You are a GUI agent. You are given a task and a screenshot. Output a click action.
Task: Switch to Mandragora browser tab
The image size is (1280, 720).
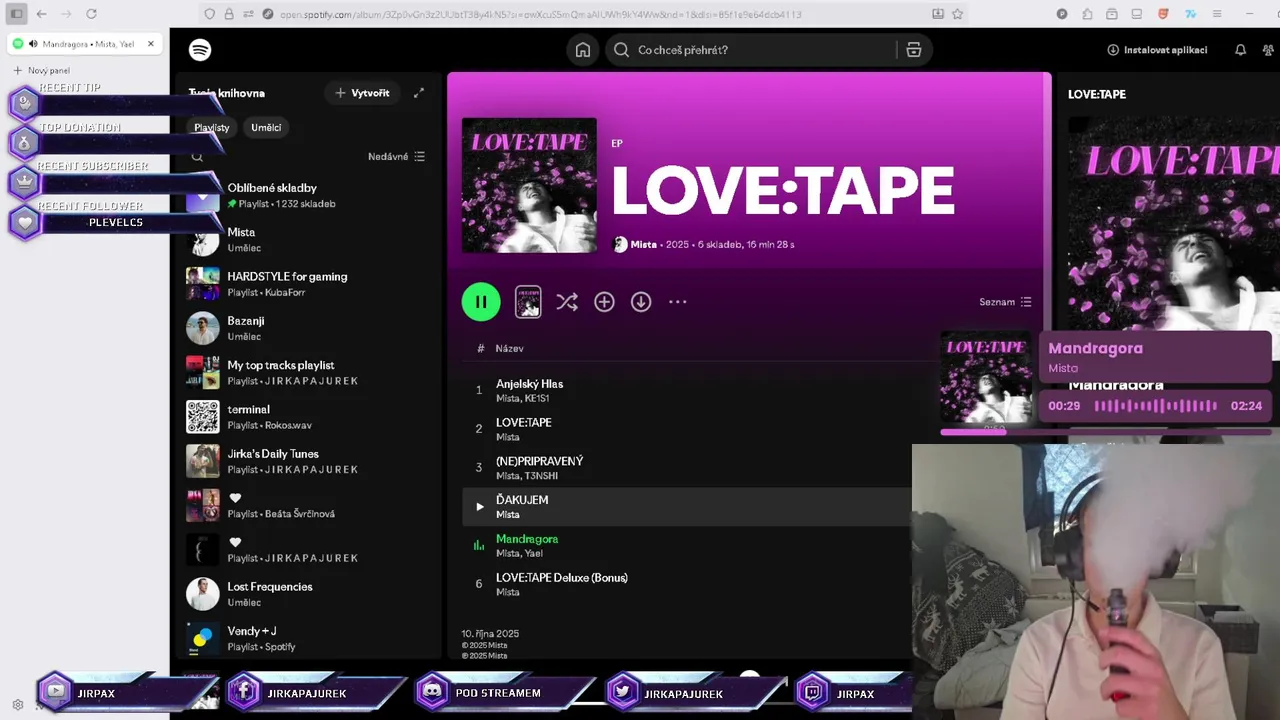point(85,44)
